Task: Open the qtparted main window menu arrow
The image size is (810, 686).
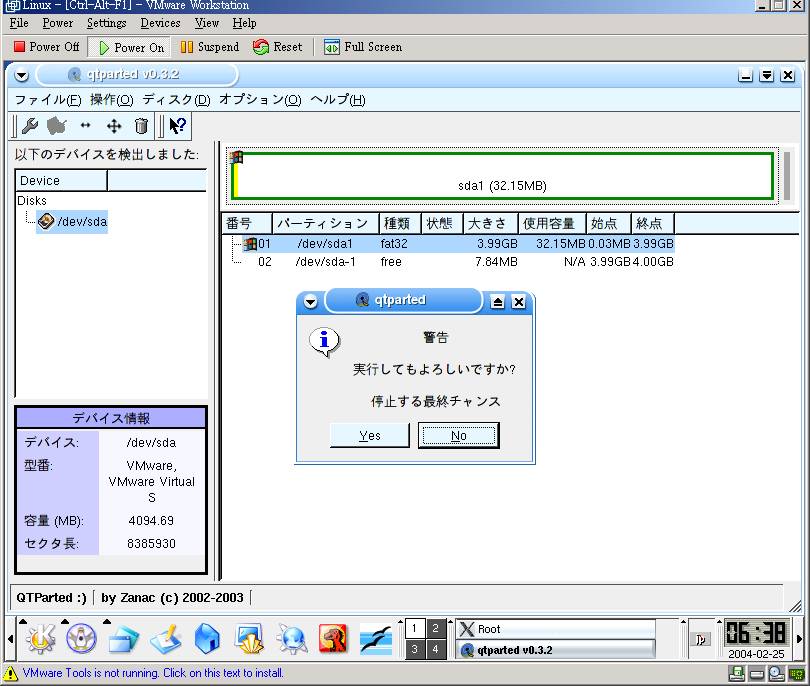Action: [x=21, y=75]
